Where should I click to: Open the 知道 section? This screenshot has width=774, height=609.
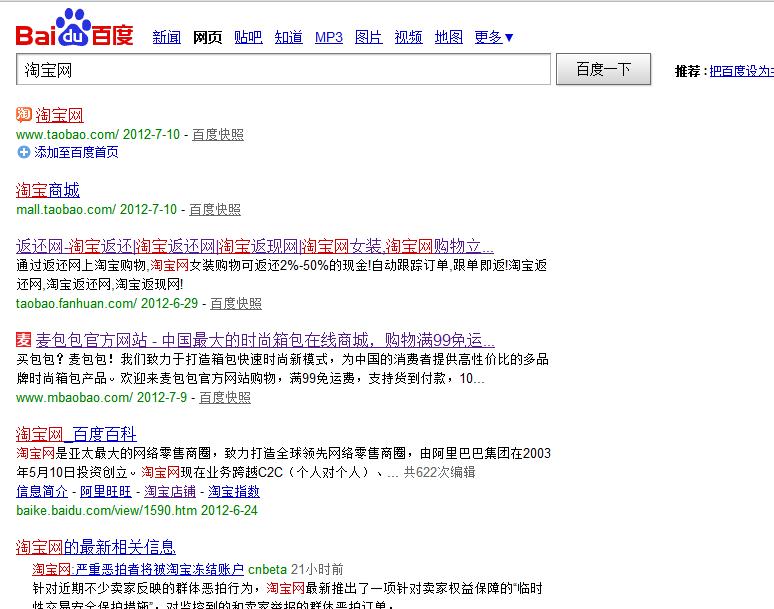[288, 37]
